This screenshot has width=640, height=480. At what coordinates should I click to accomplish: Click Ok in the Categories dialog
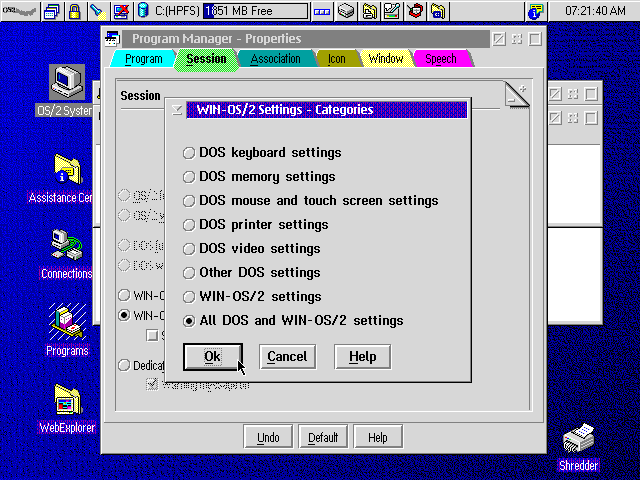coord(213,357)
